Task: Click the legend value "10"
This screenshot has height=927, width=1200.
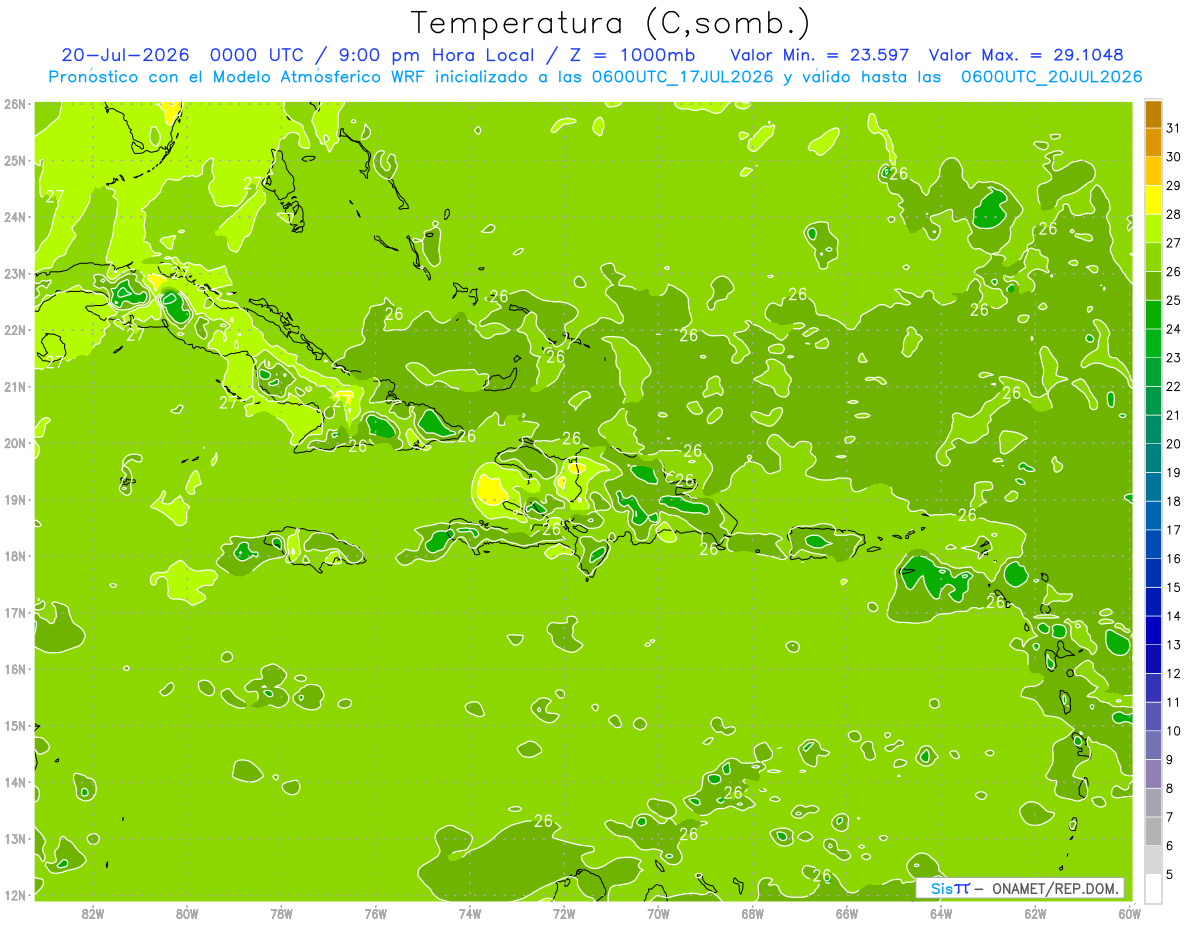Action: pos(1174,731)
